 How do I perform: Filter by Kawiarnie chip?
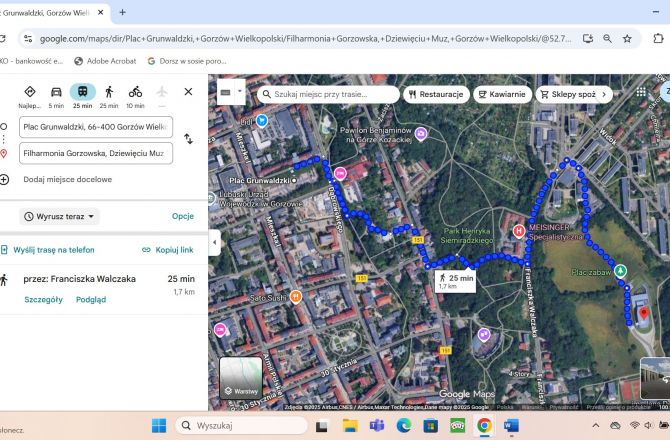coord(502,94)
